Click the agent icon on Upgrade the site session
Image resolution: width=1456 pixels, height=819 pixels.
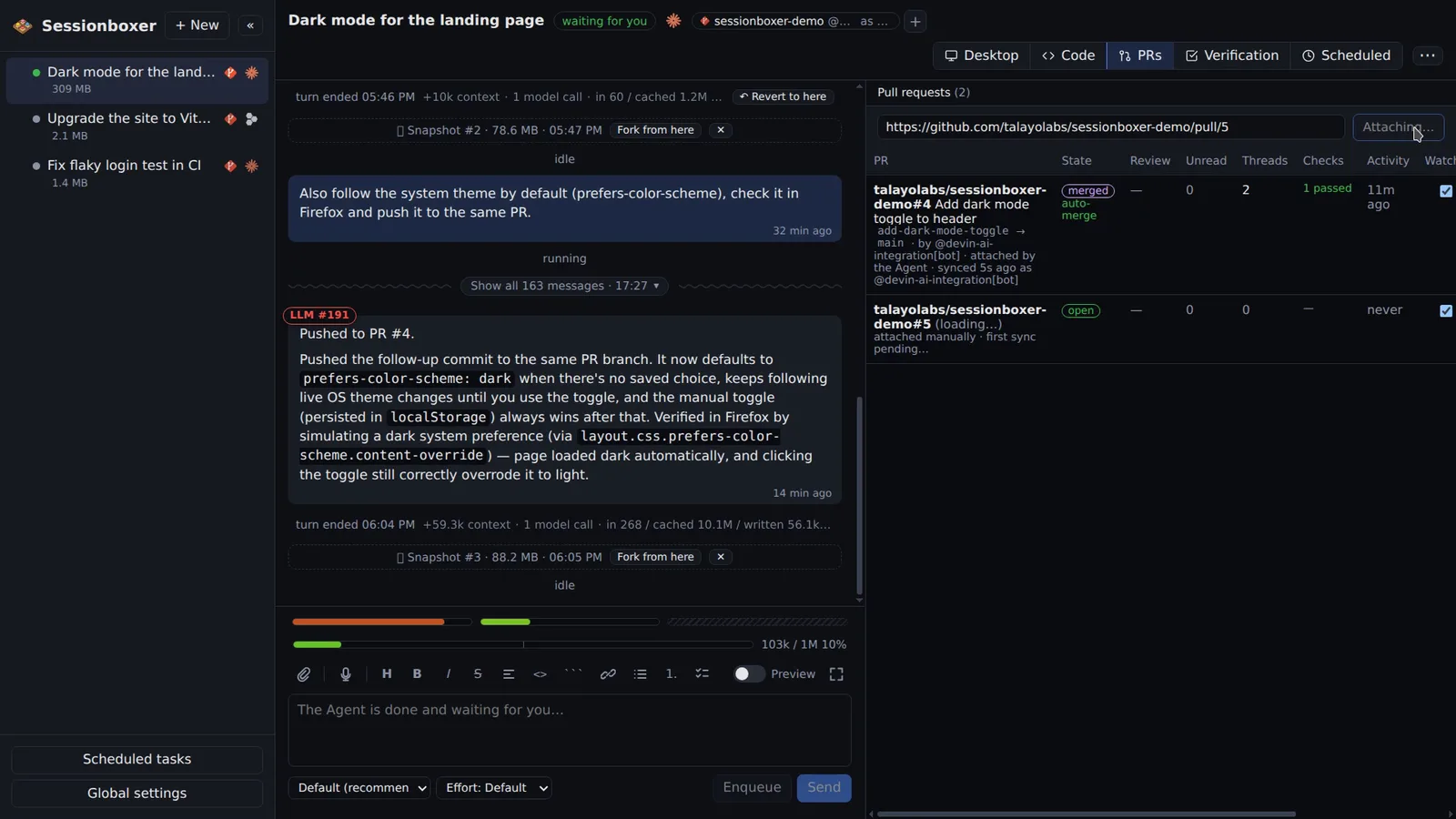pos(252,118)
